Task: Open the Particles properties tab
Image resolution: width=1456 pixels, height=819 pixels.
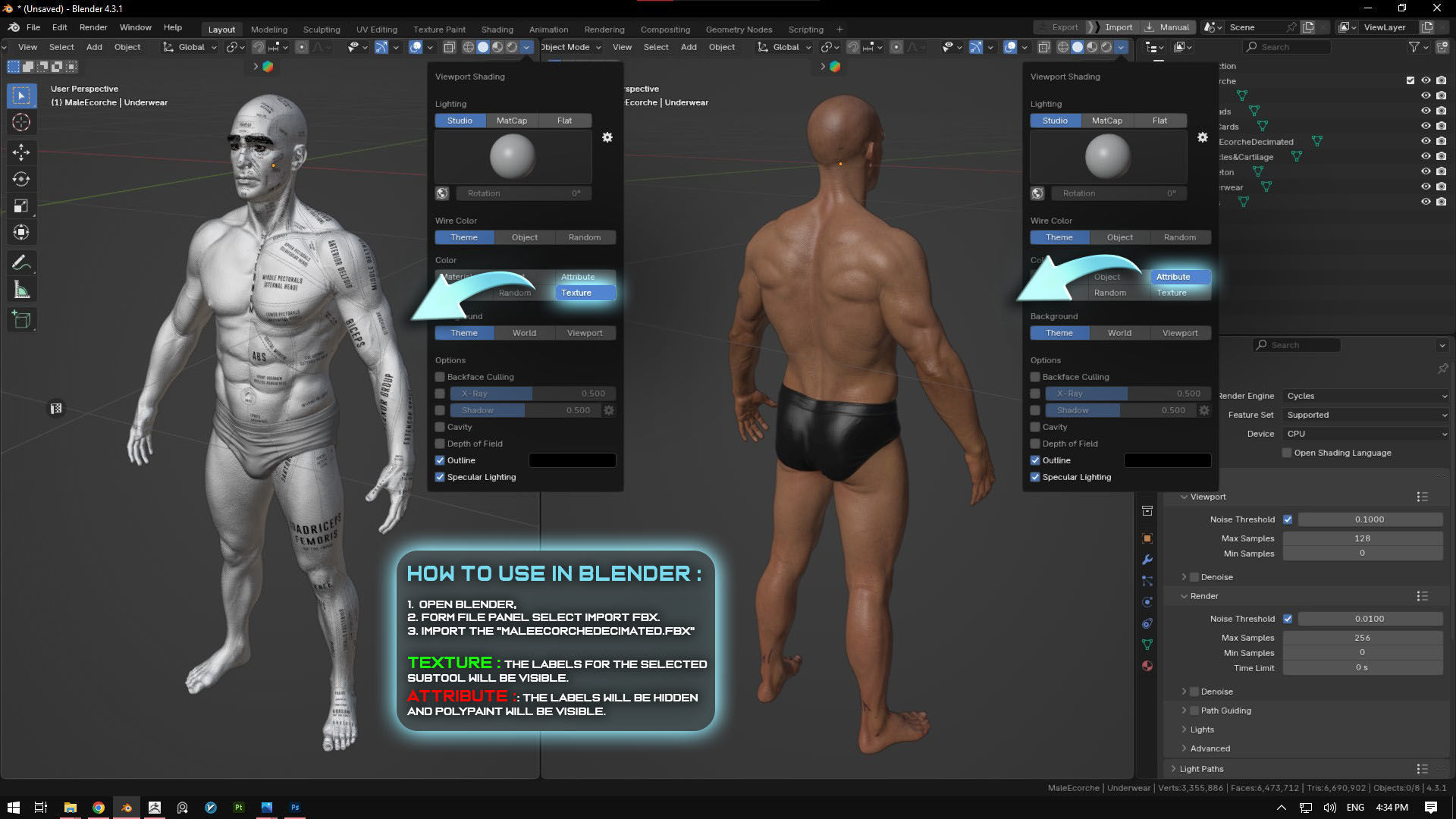Action: [1147, 581]
